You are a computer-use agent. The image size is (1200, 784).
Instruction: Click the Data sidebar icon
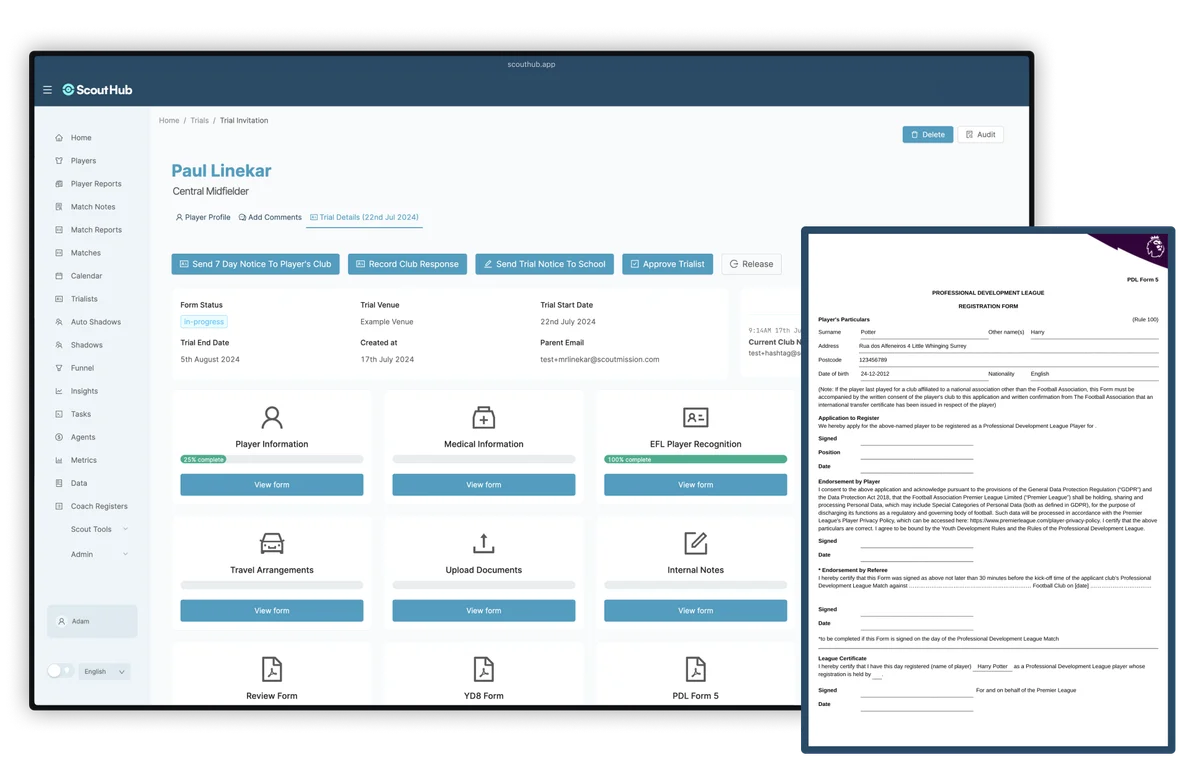click(x=59, y=483)
